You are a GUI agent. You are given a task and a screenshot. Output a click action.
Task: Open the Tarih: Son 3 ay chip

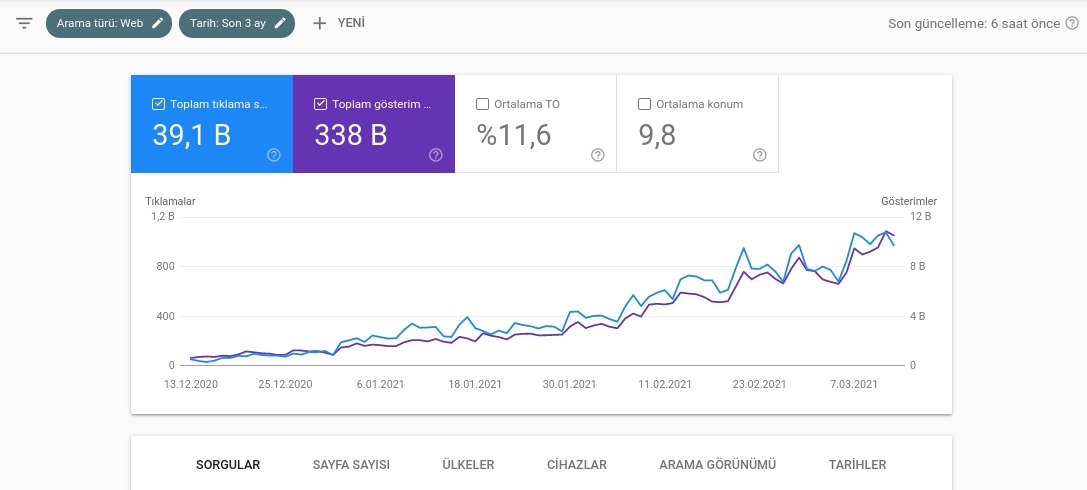pyautogui.click(x=237, y=23)
